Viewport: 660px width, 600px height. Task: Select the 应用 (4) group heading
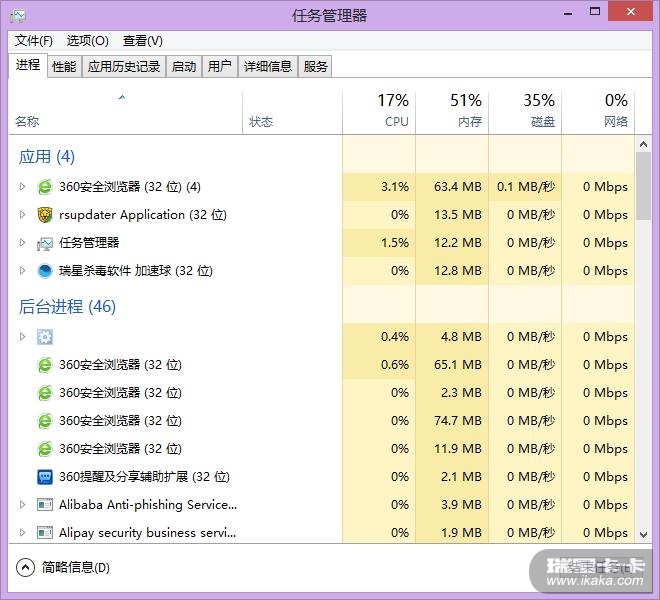coord(47,157)
